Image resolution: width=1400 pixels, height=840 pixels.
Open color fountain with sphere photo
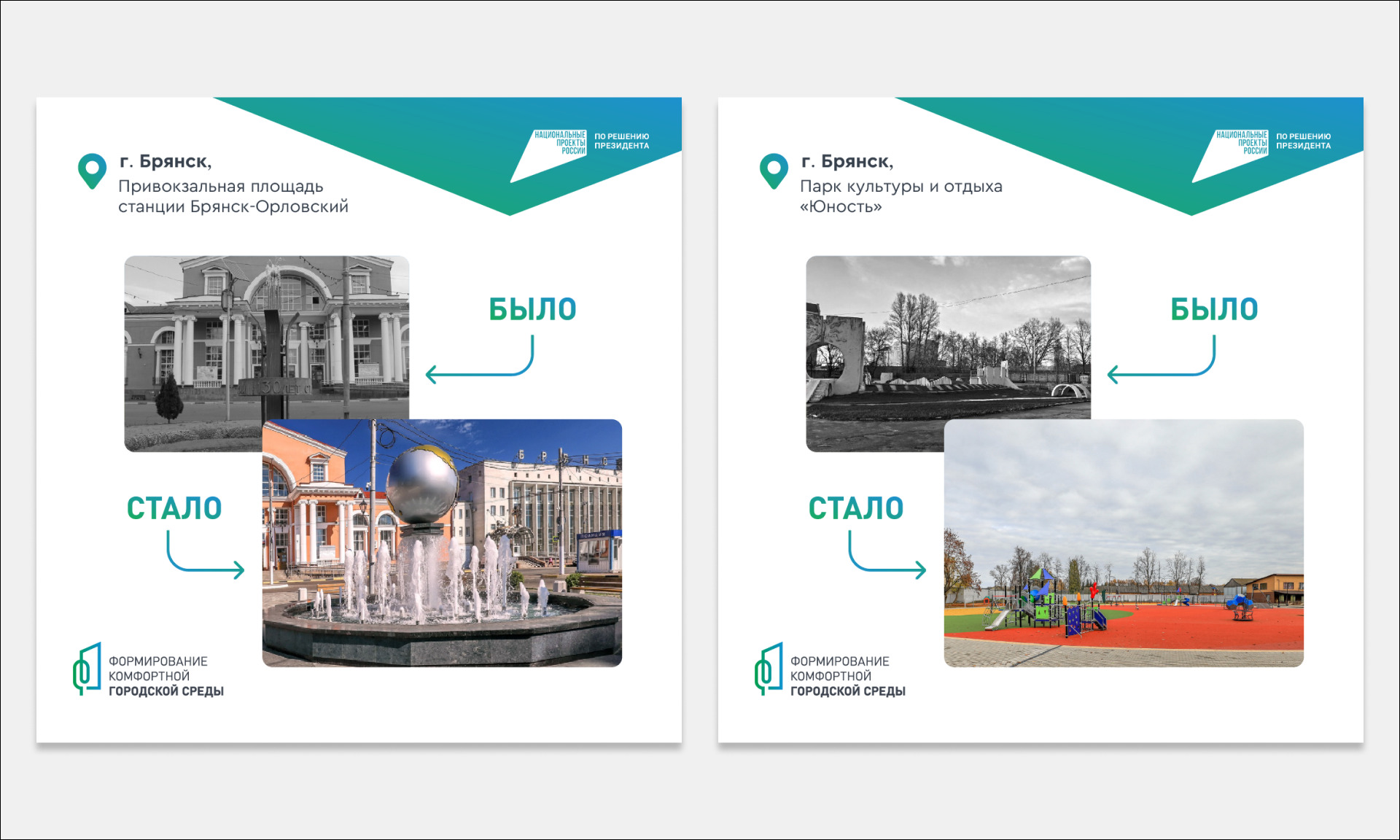click(x=442, y=542)
